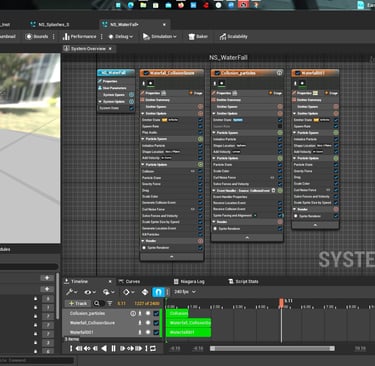Open Properties in the NS_WaterFall system node
This screenshot has height=366, width=375.
(109, 81)
